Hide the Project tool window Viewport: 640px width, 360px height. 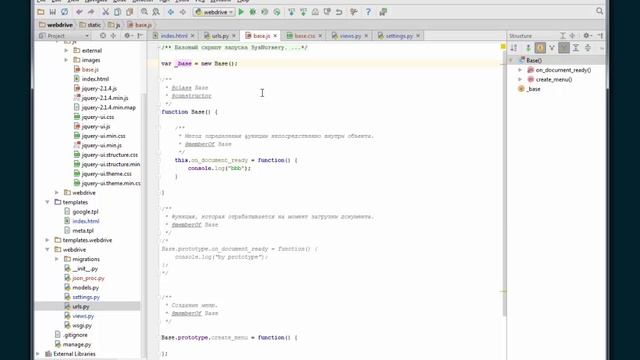point(140,36)
